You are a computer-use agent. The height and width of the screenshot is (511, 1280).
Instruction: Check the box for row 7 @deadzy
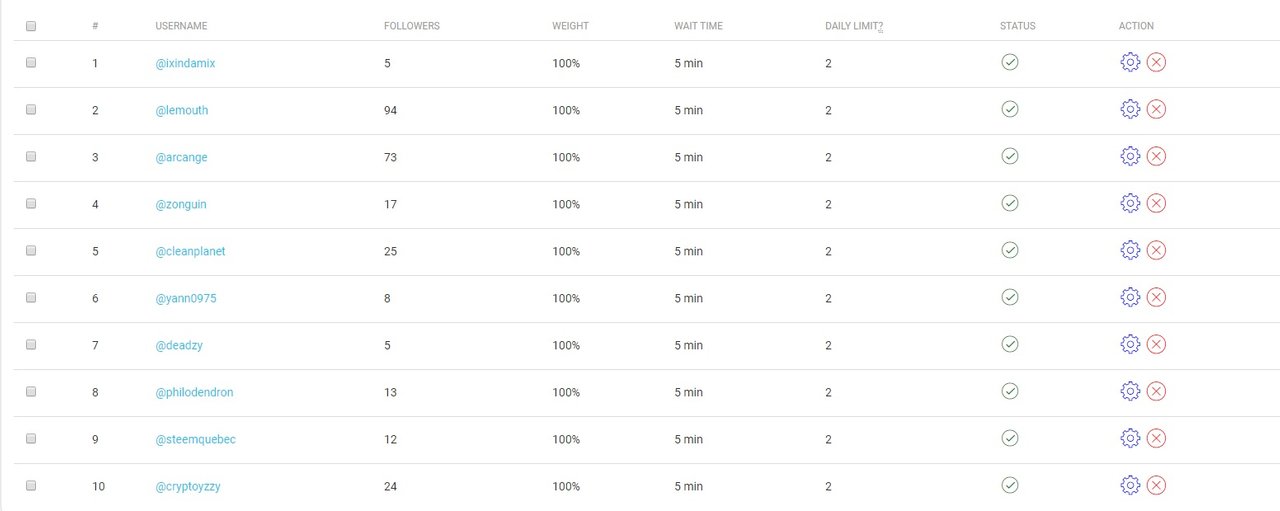click(x=31, y=344)
